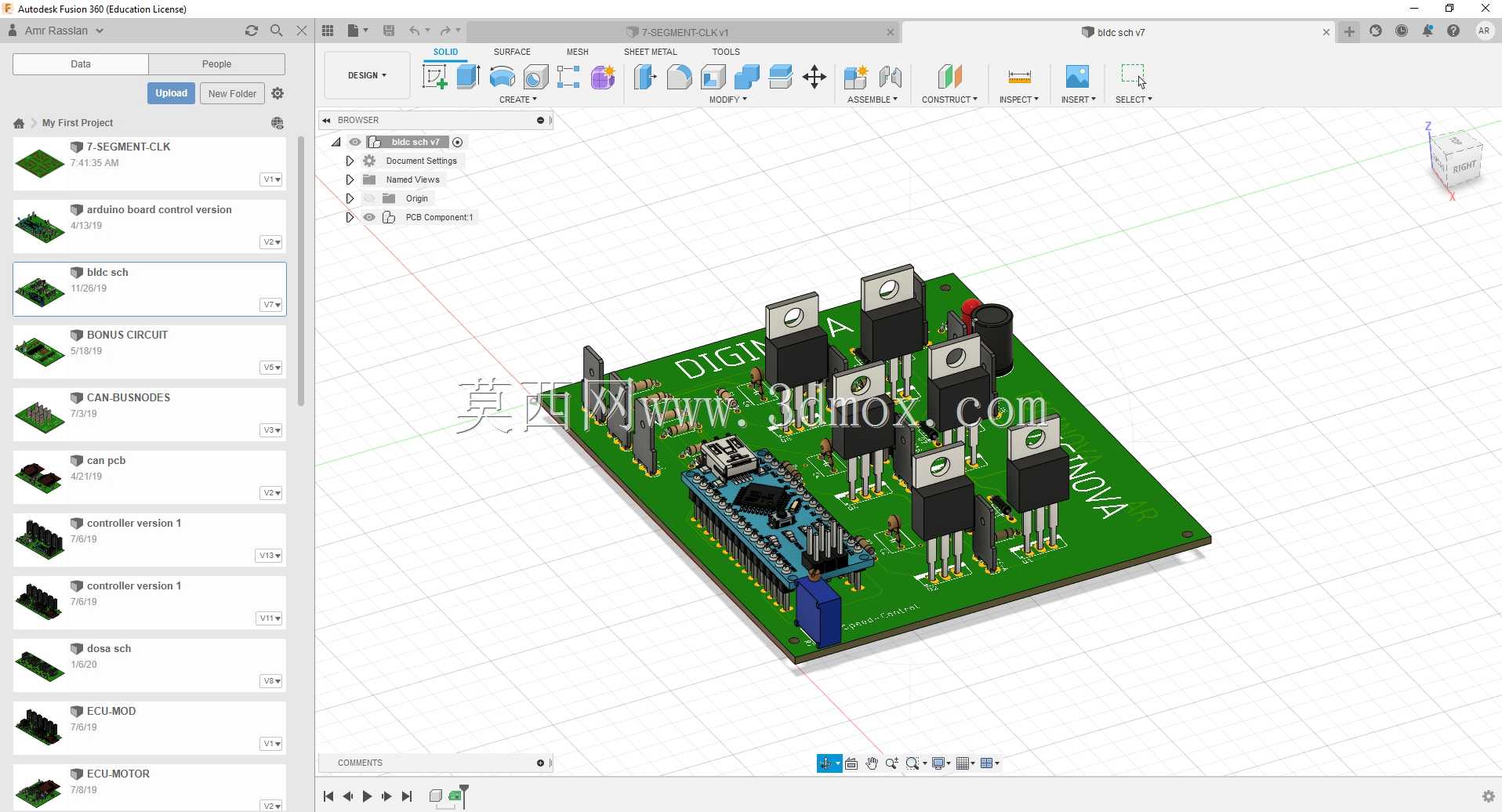Image resolution: width=1502 pixels, height=812 pixels.
Task: Select the Shell tool icon
Action: pyautogui.click(x=713, y=77)
